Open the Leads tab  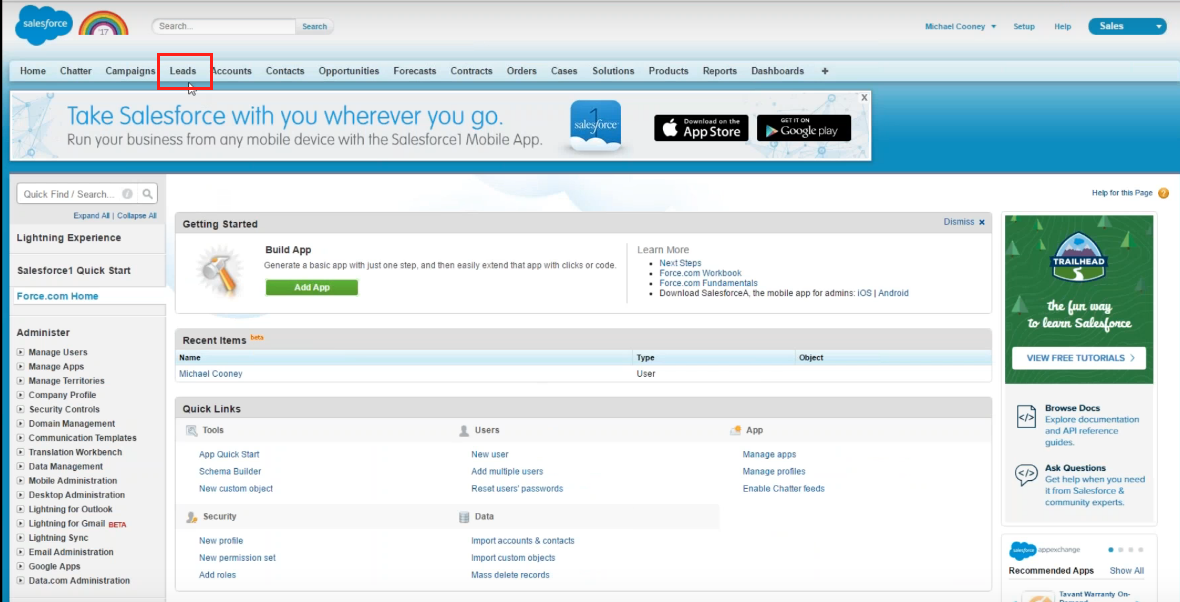coord(183,71)
